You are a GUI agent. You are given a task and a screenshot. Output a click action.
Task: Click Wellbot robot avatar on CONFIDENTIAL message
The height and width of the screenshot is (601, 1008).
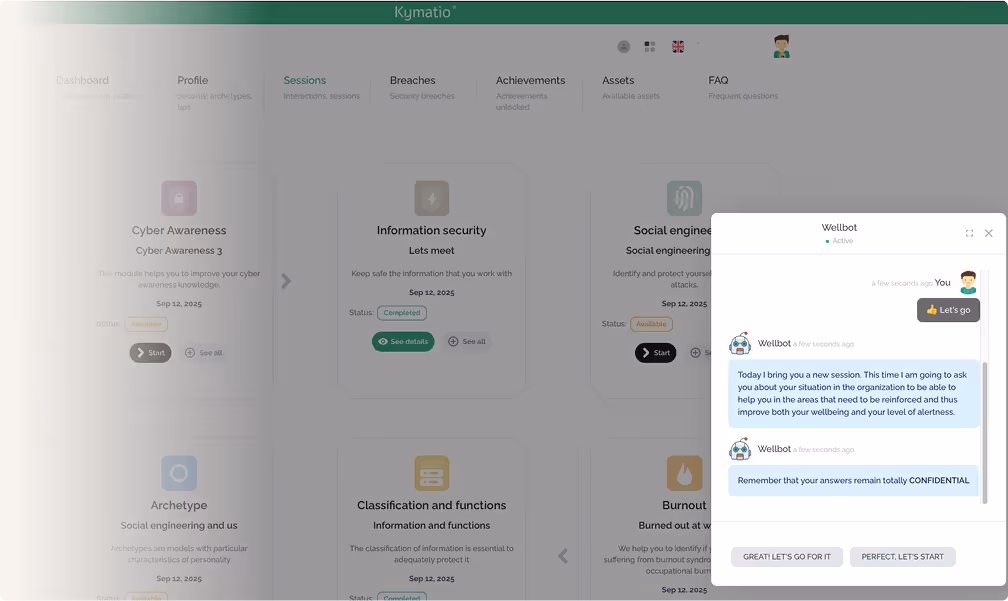[740, 449]
